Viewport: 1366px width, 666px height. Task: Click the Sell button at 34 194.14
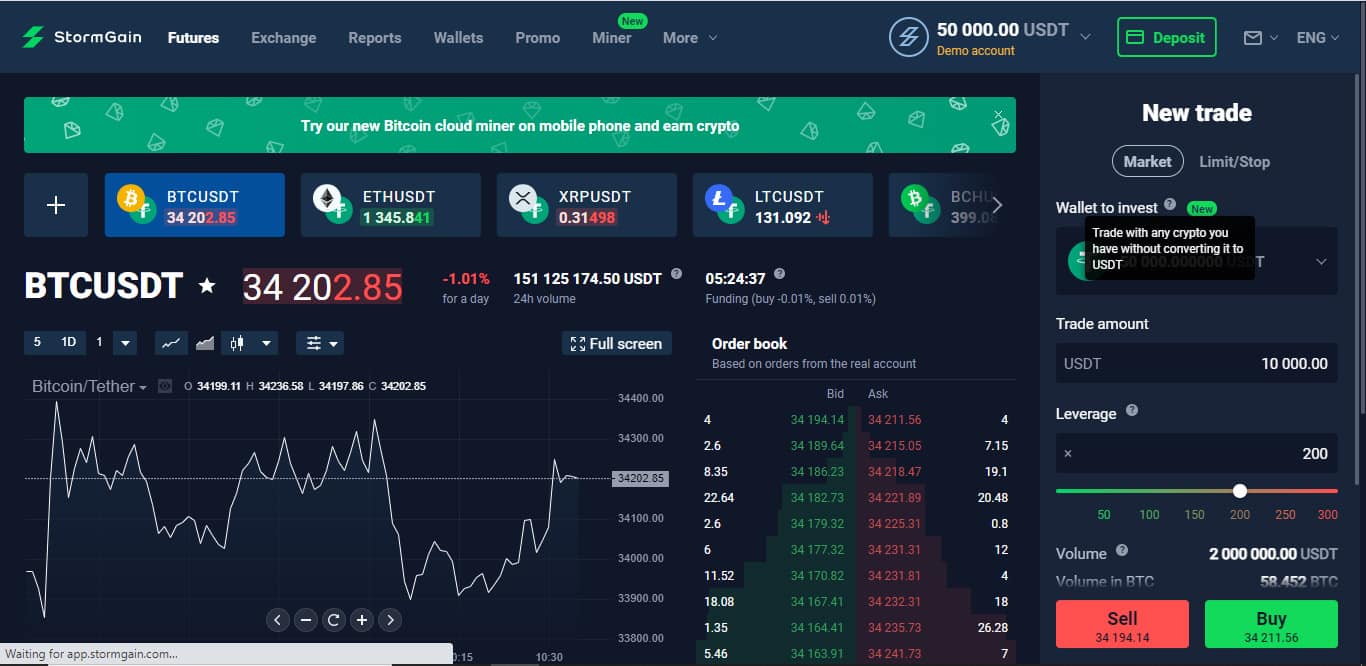point(1122,624)
